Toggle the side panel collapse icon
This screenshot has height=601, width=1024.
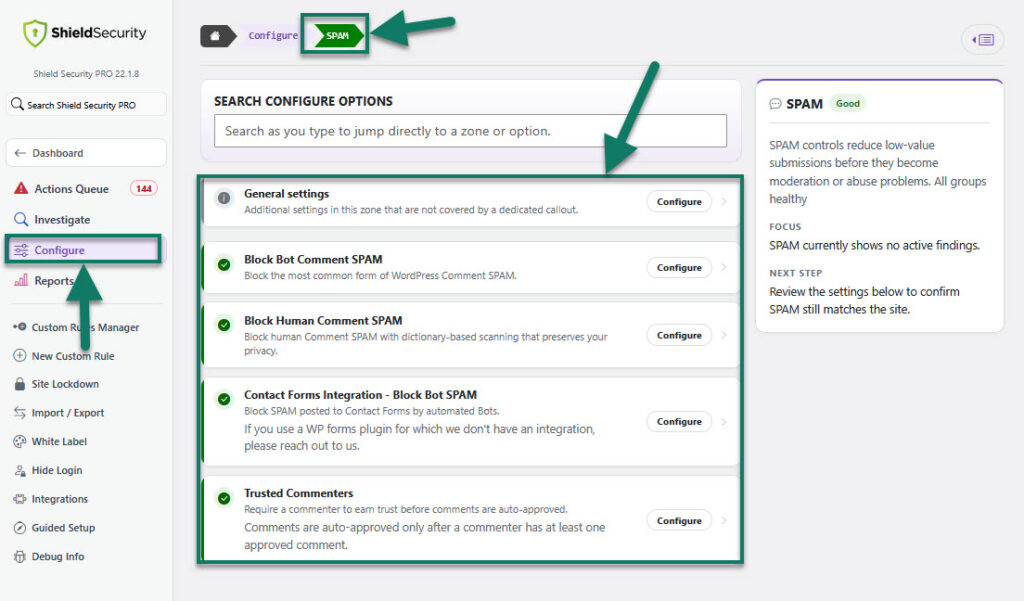983,40
